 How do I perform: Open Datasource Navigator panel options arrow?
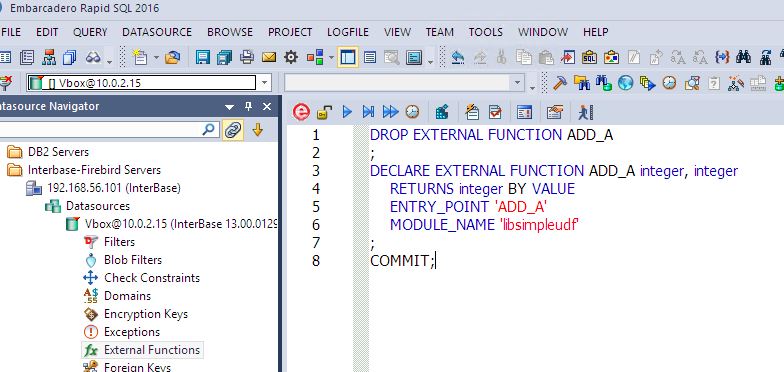(230, 106)
